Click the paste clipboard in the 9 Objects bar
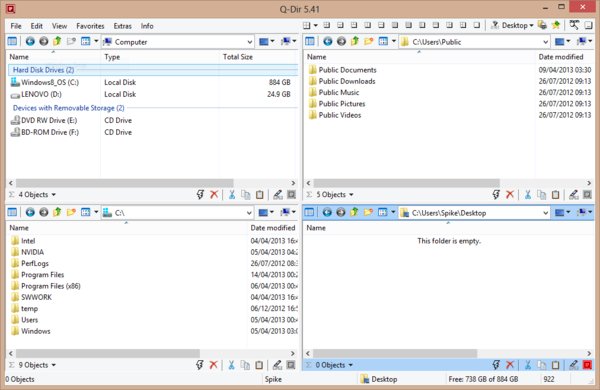600x390 pixels. coord(259,365)
